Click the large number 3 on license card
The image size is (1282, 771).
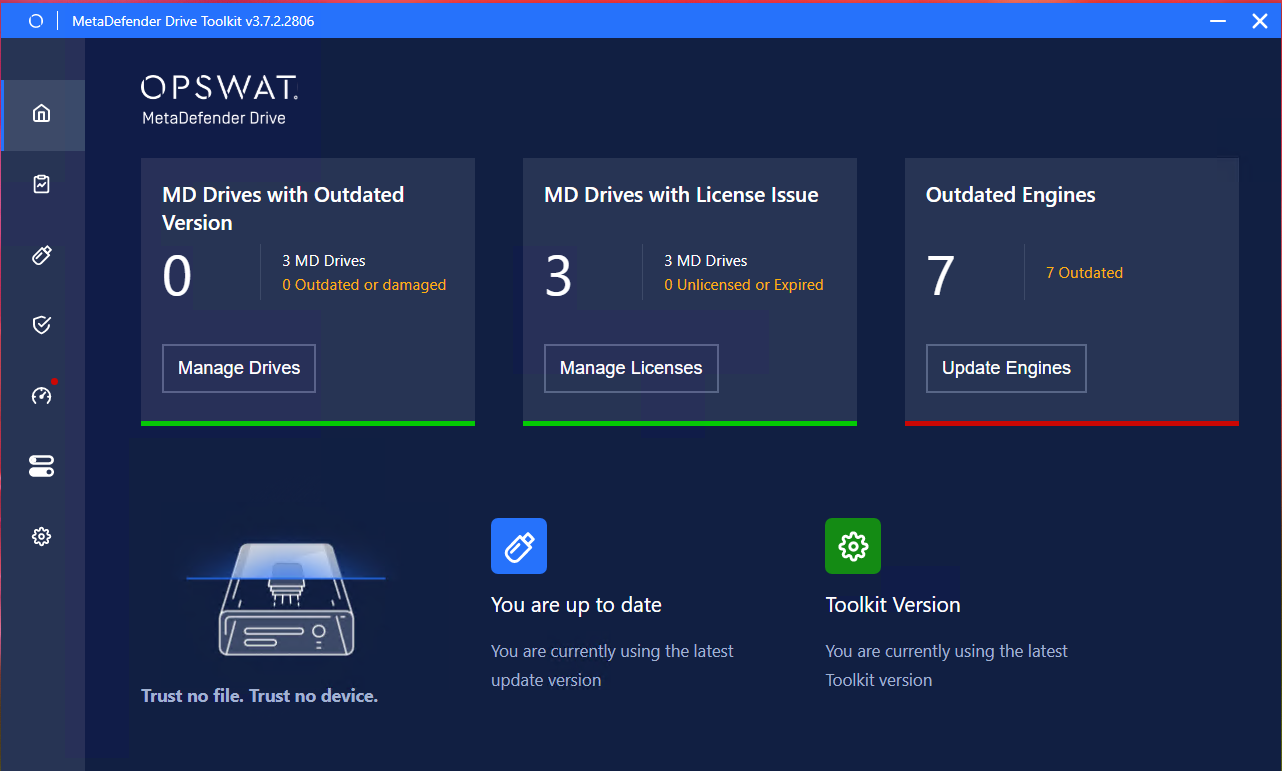[x=558, y=277]
